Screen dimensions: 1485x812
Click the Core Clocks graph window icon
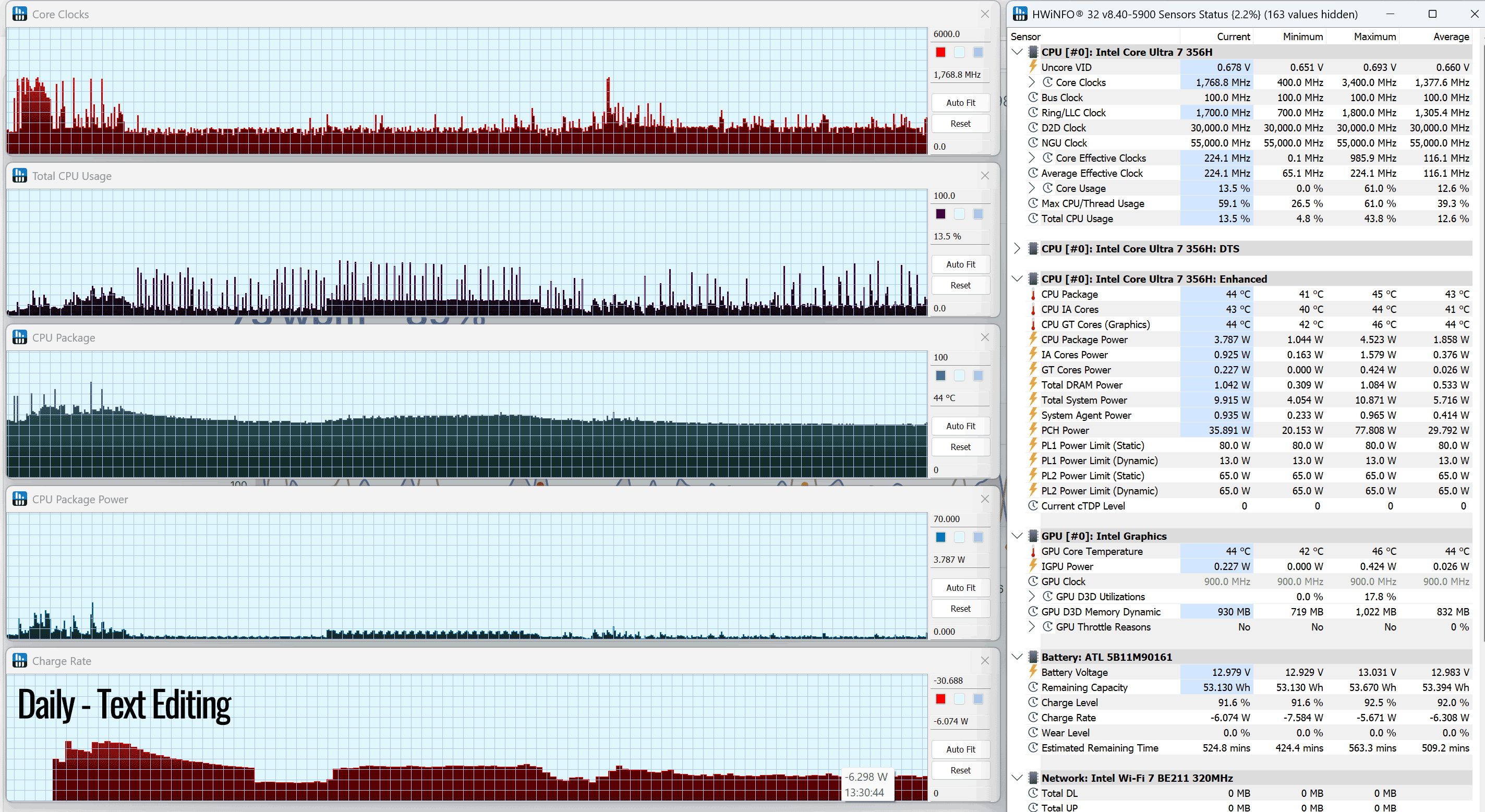click(x=20, y=14)
